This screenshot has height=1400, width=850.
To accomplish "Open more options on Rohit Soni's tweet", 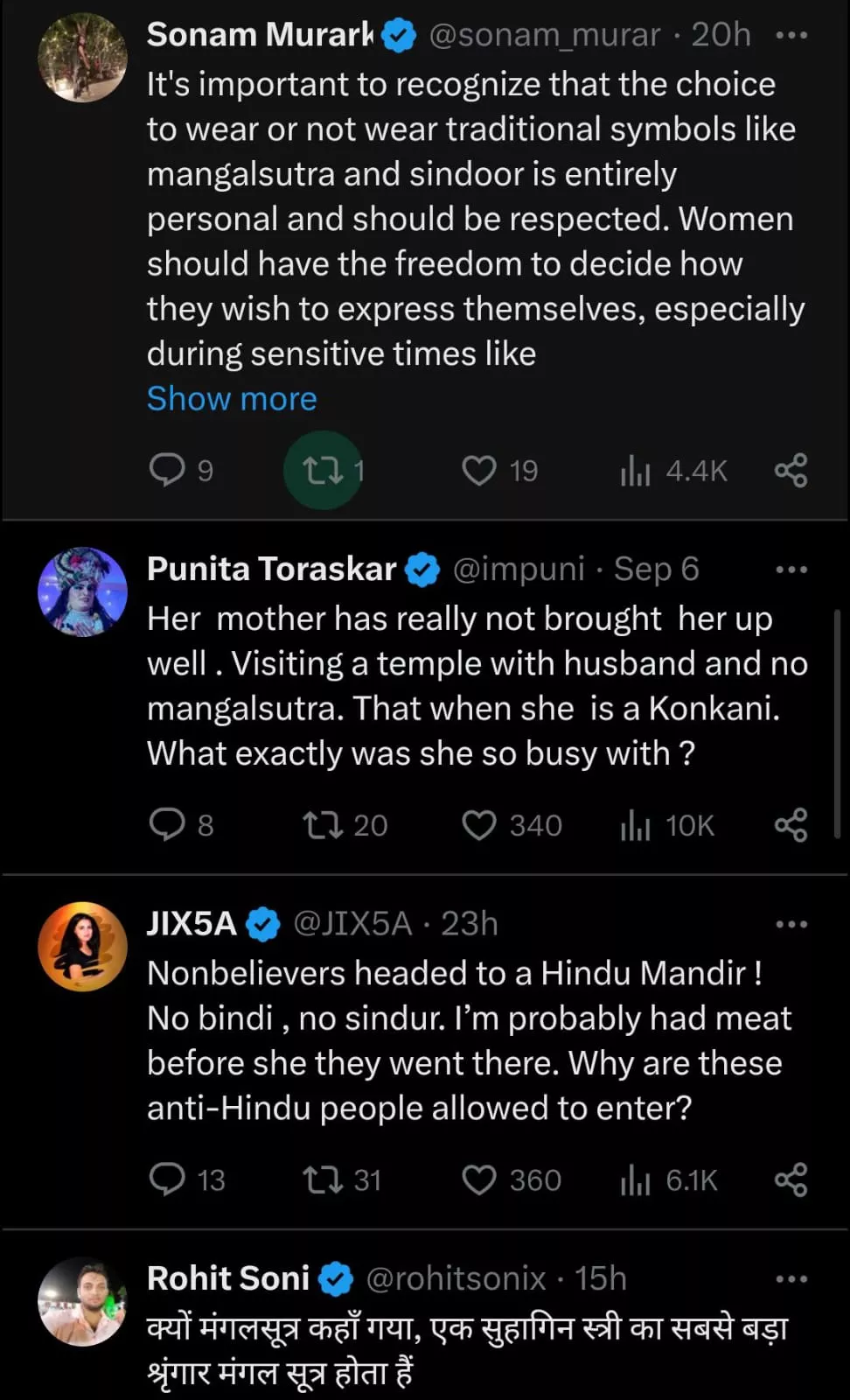I will tap(791, 1279).
